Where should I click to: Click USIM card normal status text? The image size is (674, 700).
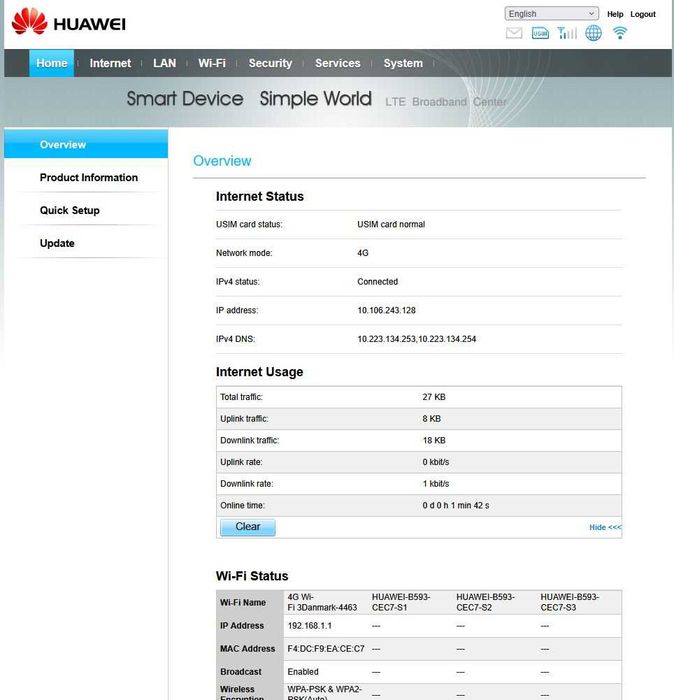pos(391,224)
